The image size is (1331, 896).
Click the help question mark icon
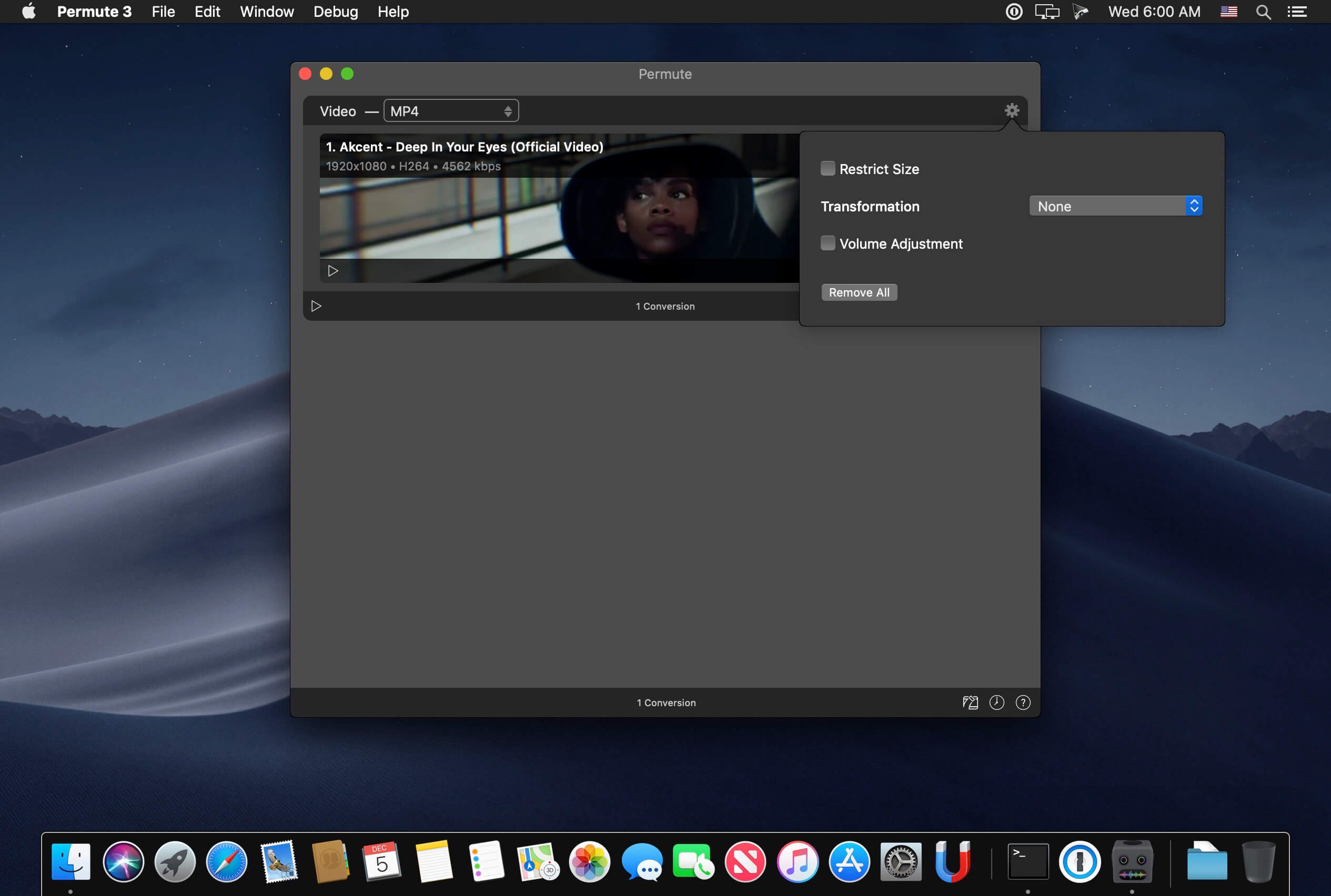coord(1023,702)
